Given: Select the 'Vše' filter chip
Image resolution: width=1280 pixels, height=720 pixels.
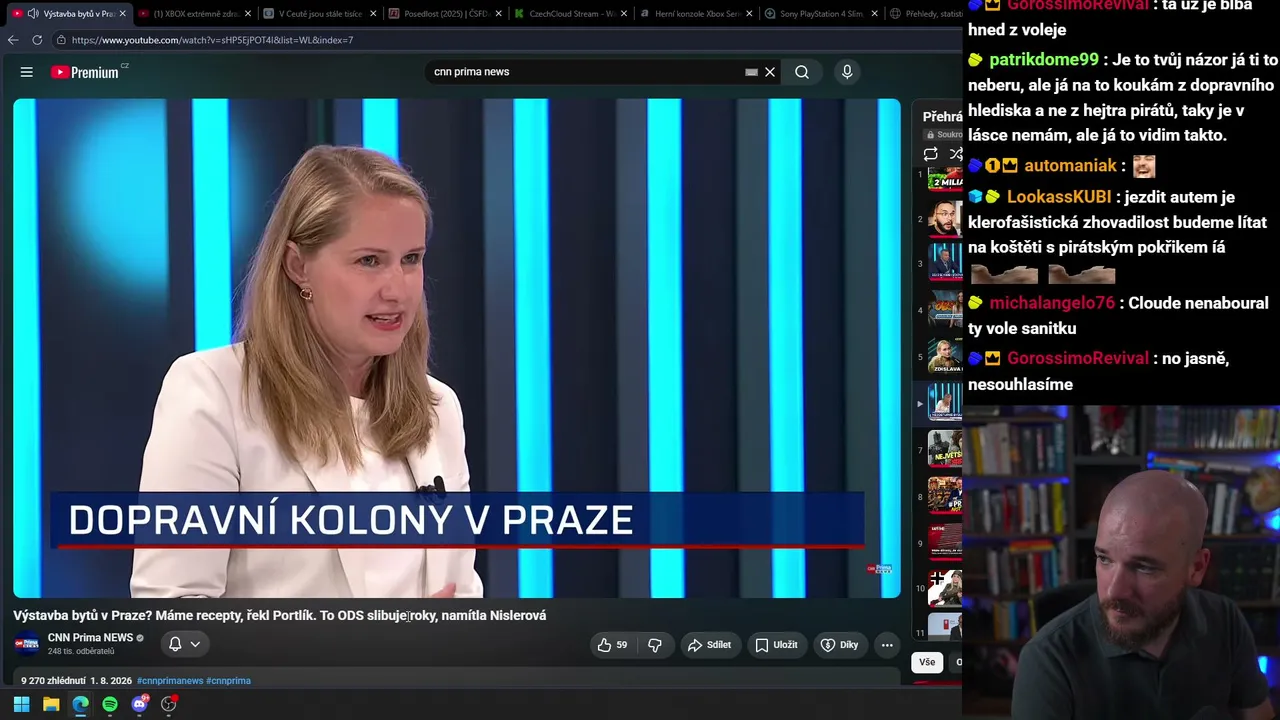Looking at the screenshot, I should (x=927, y=662).
